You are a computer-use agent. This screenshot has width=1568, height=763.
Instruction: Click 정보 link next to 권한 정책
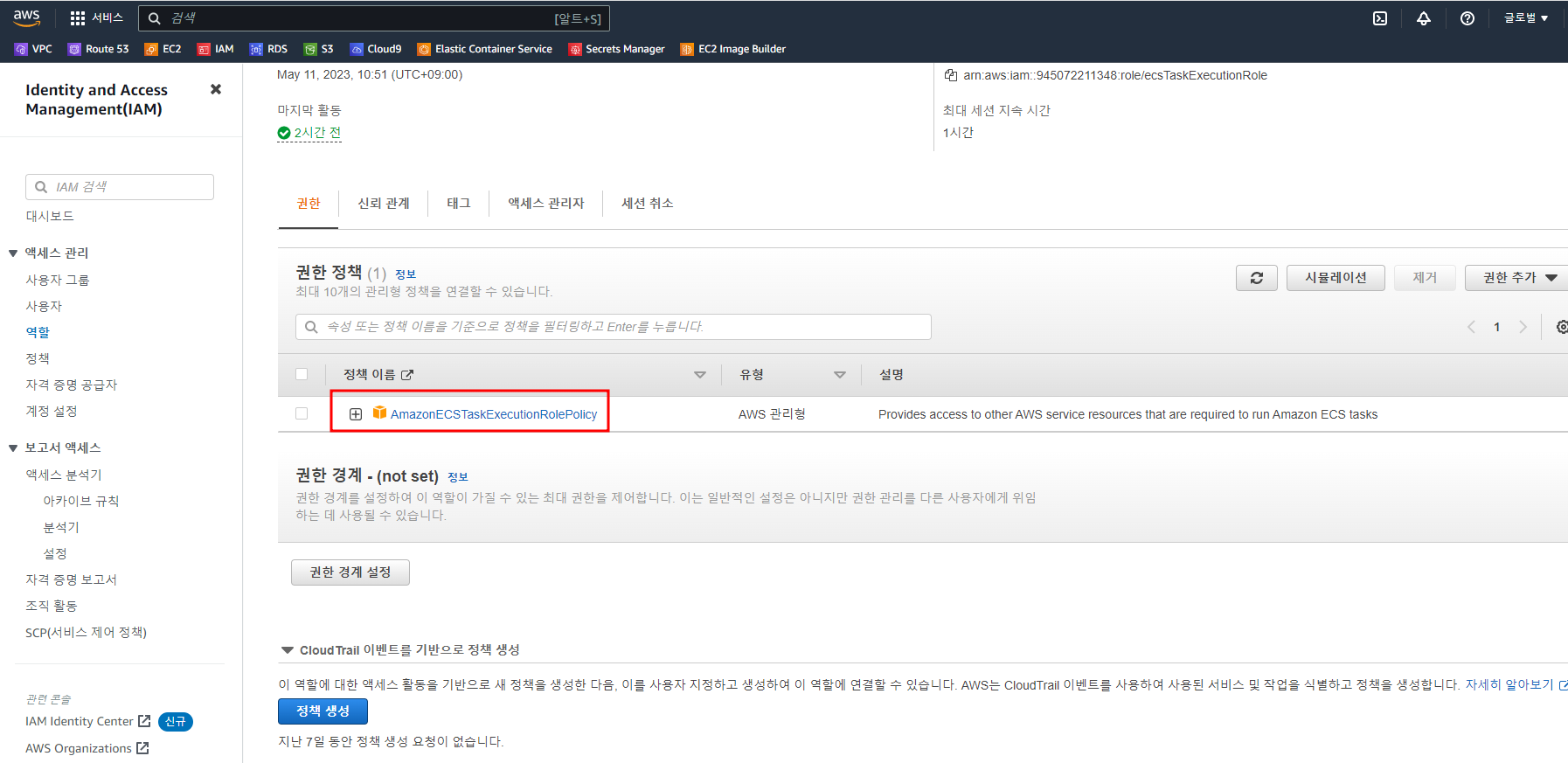(406, 274)
